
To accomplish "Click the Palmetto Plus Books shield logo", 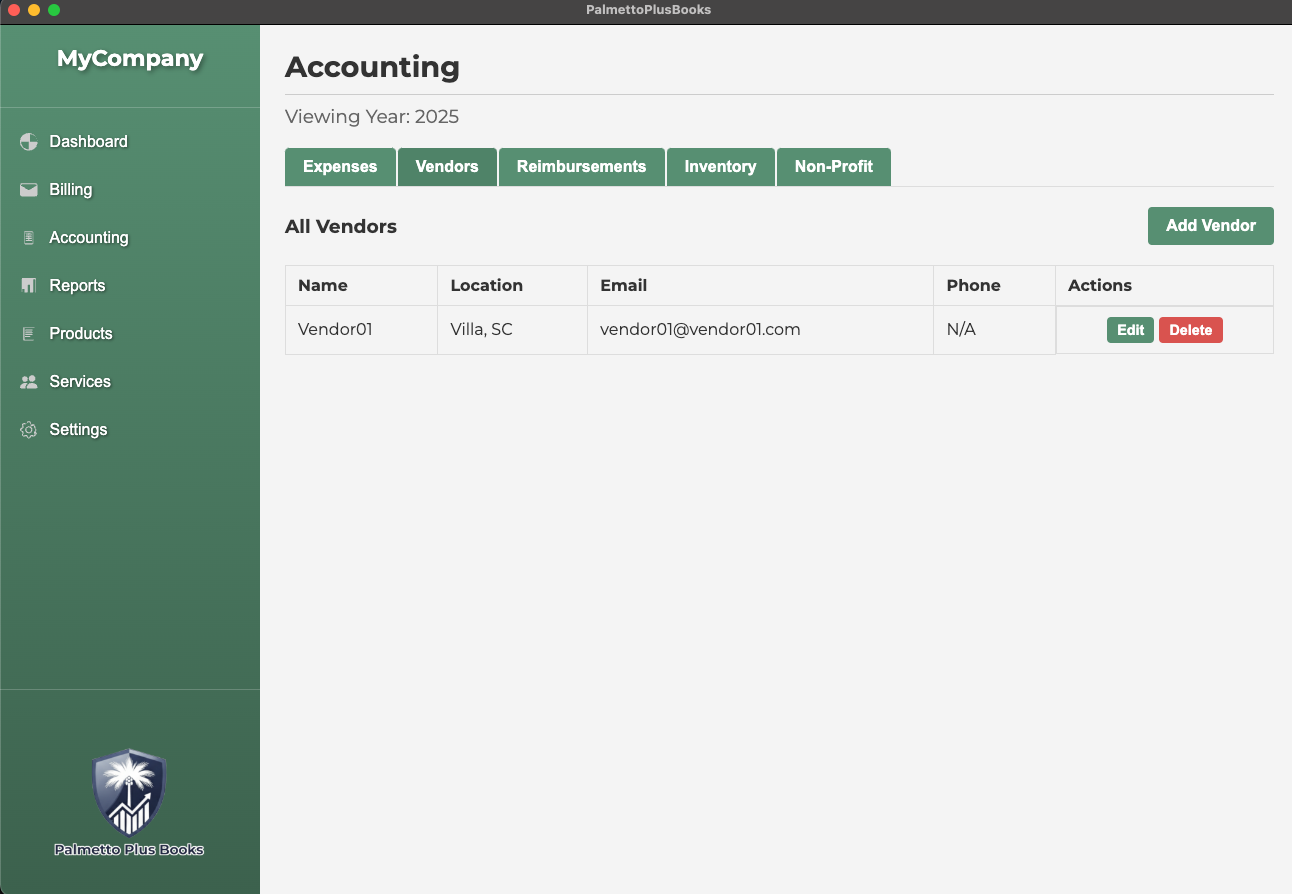I will pos(129,792).
